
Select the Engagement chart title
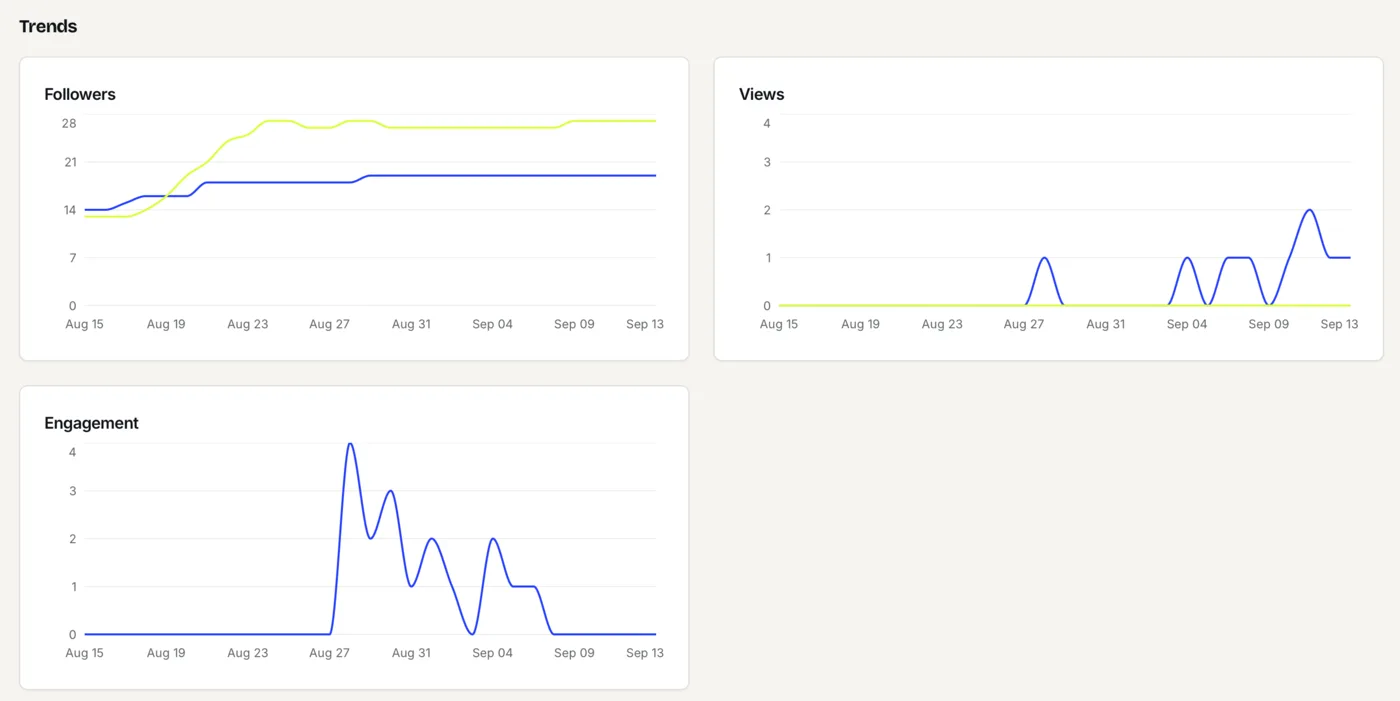(92, 423)
